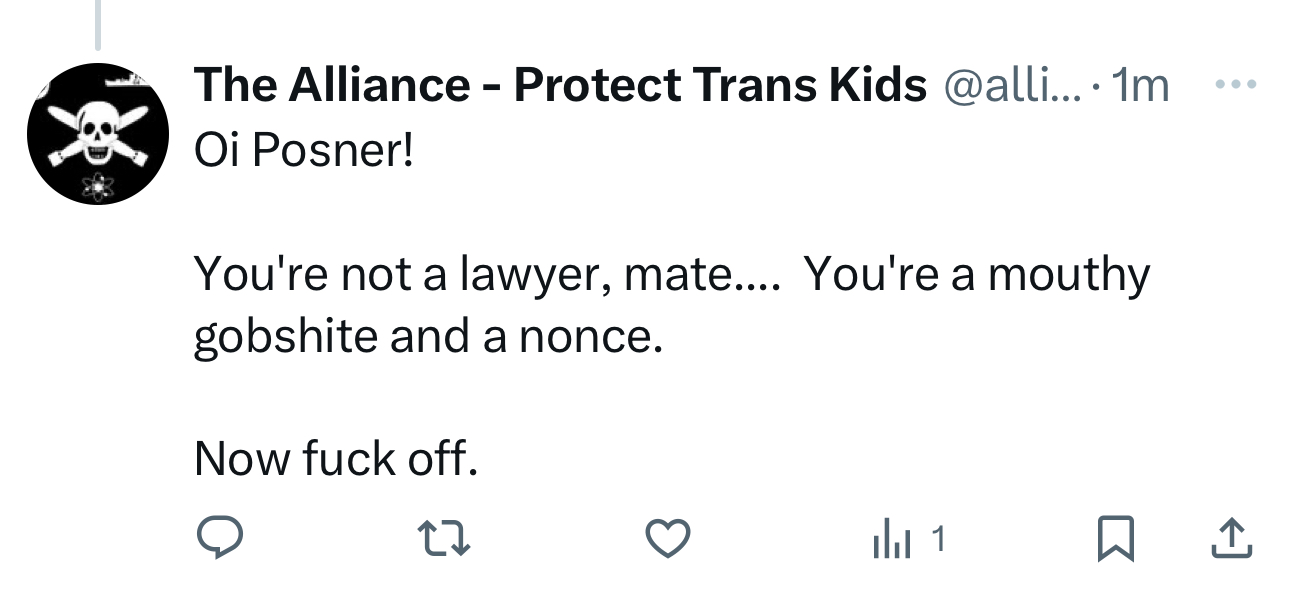Click the "Protect Trans Kids" part of display name

(x=720, y=87)
